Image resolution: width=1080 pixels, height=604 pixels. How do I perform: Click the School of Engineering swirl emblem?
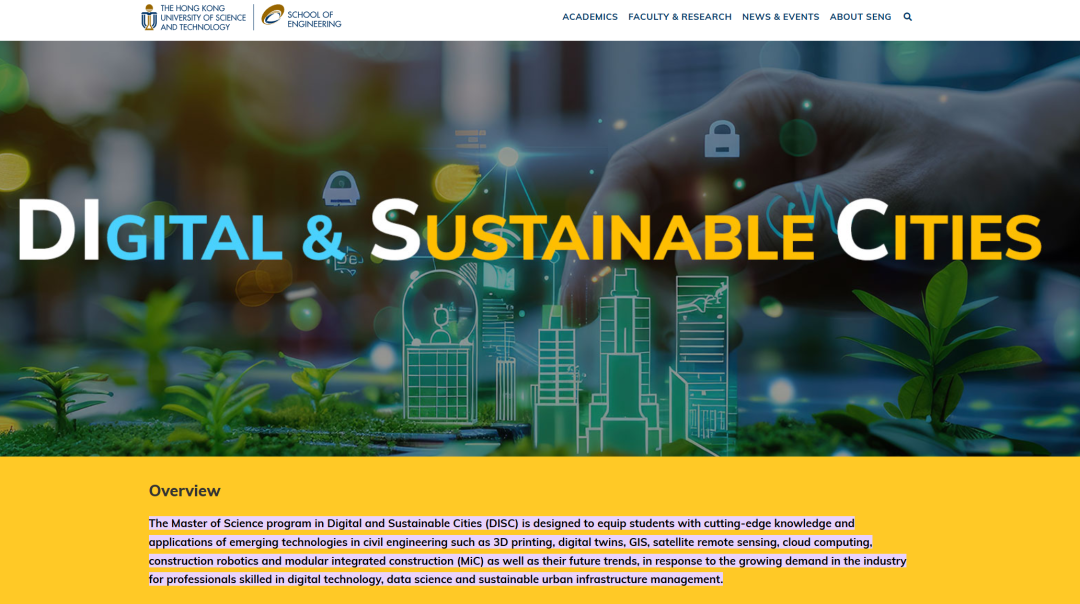(272, 15)
